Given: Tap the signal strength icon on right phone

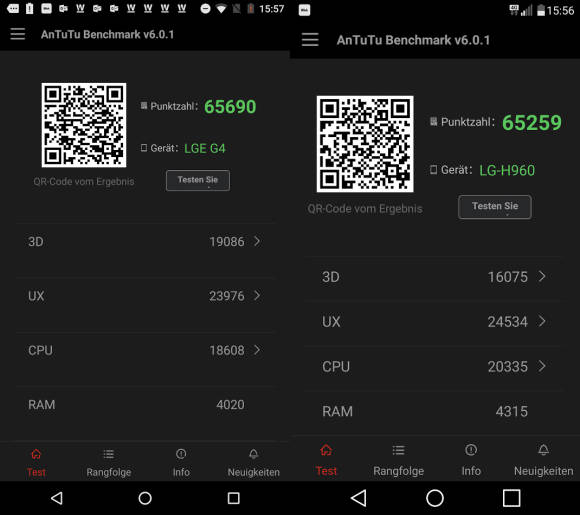Looking at the screenshot, I should [526, 10].
